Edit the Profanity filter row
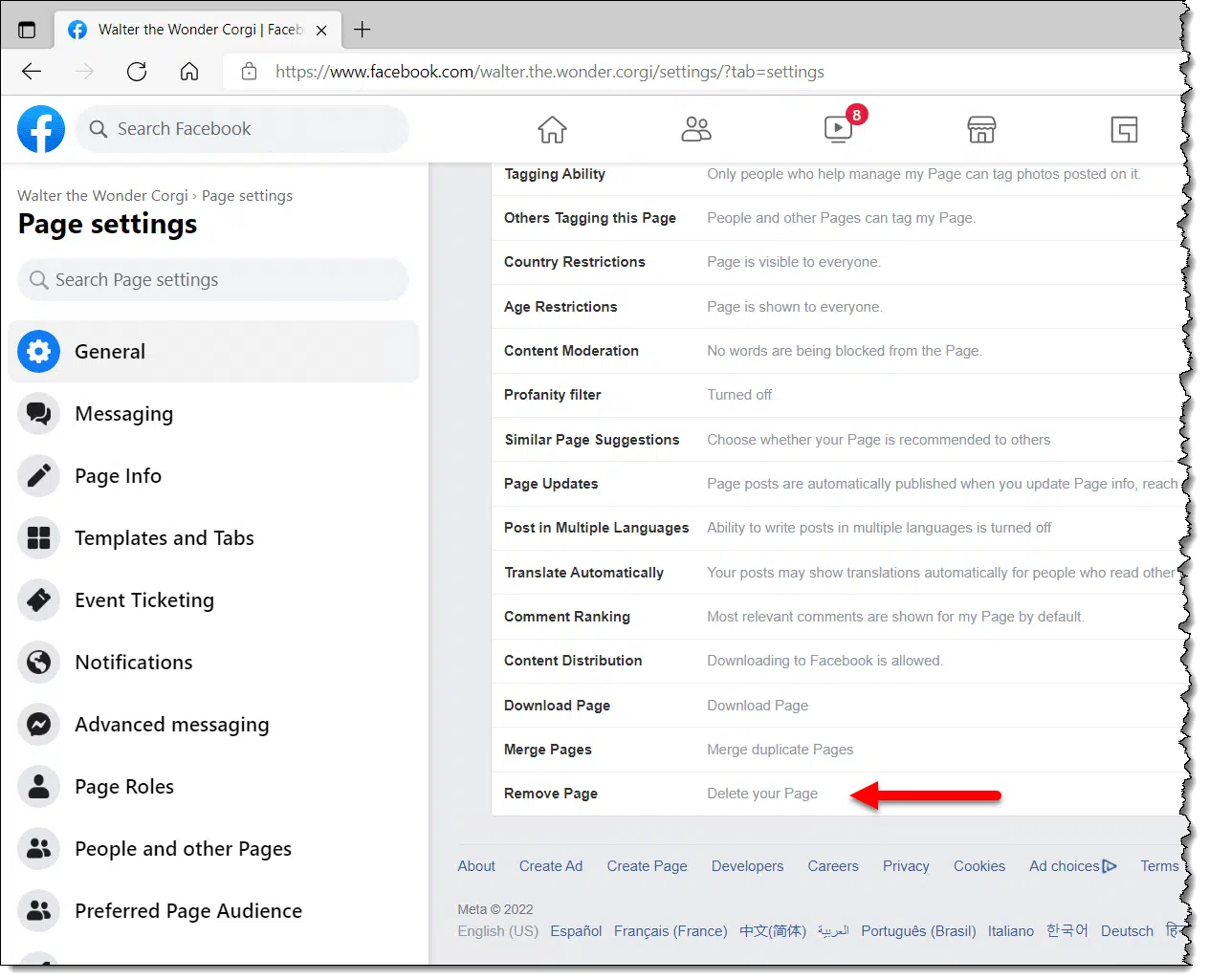Viewport: 1209px width, 980px height. tap(838, 395)
